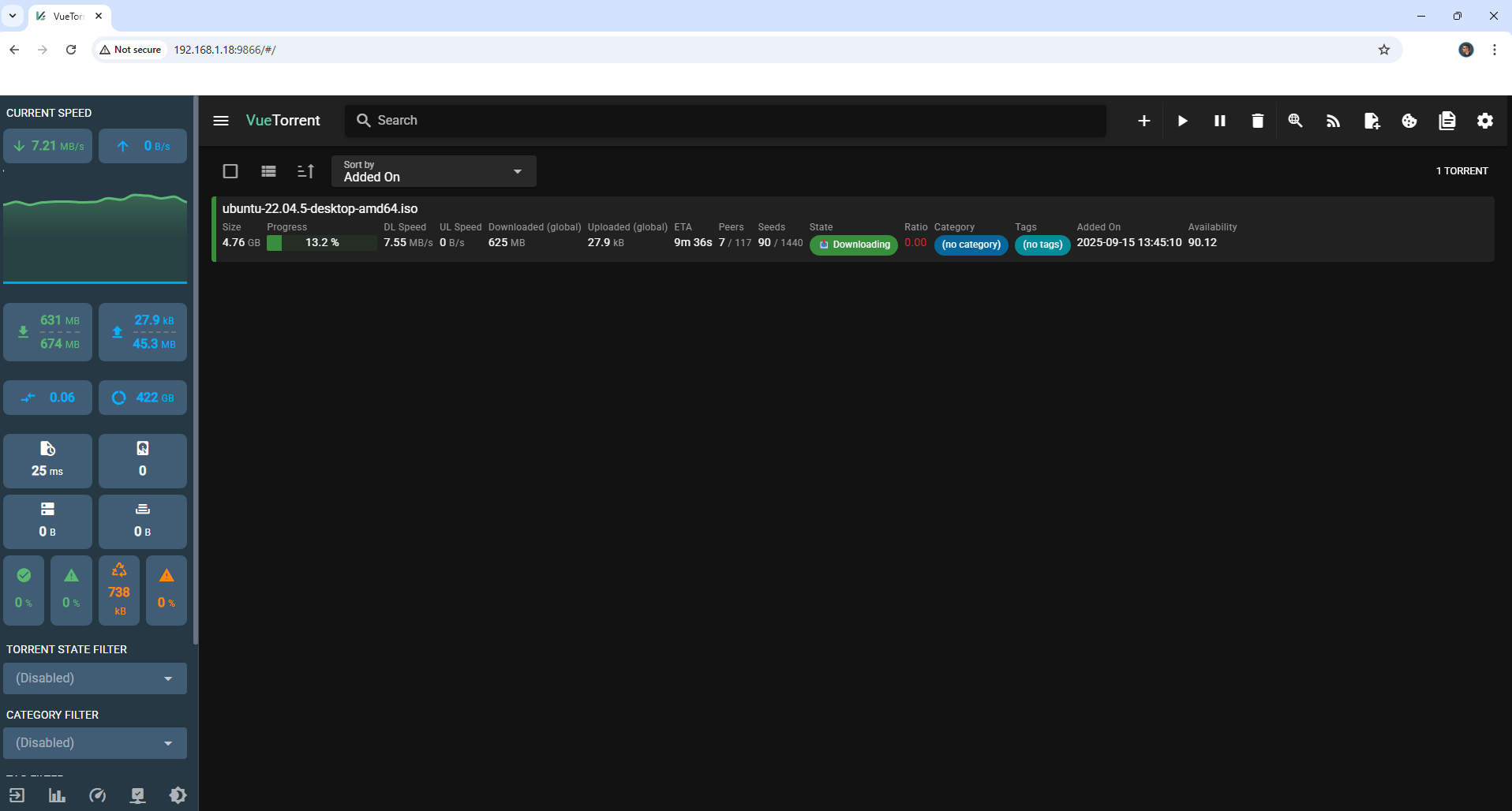Viewport: 1512px width, 811px height.
Task: Focus the Search torrents field
Action: pos(725,121)
